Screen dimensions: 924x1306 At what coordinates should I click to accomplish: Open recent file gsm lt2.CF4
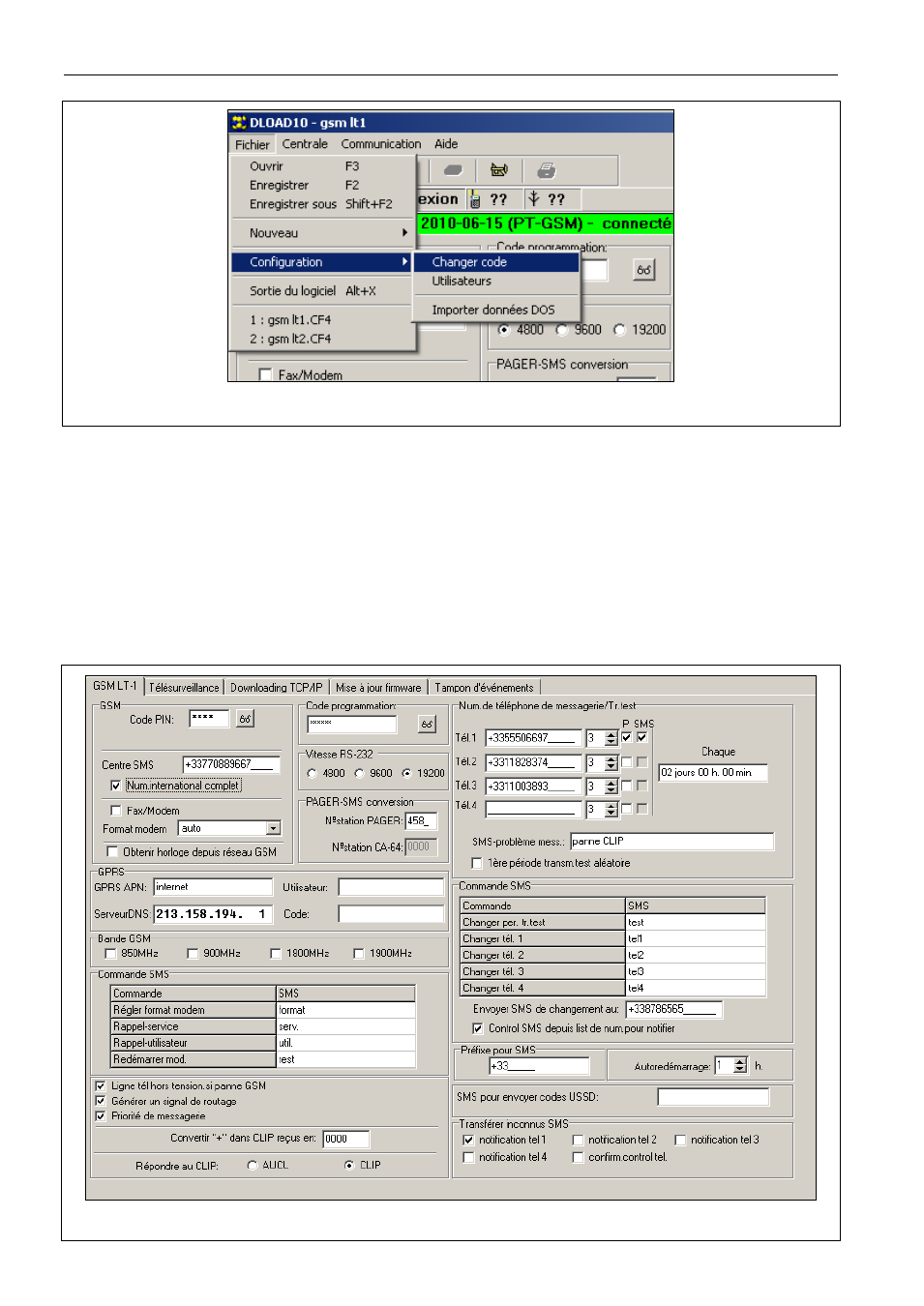click(x=324, y=339)
